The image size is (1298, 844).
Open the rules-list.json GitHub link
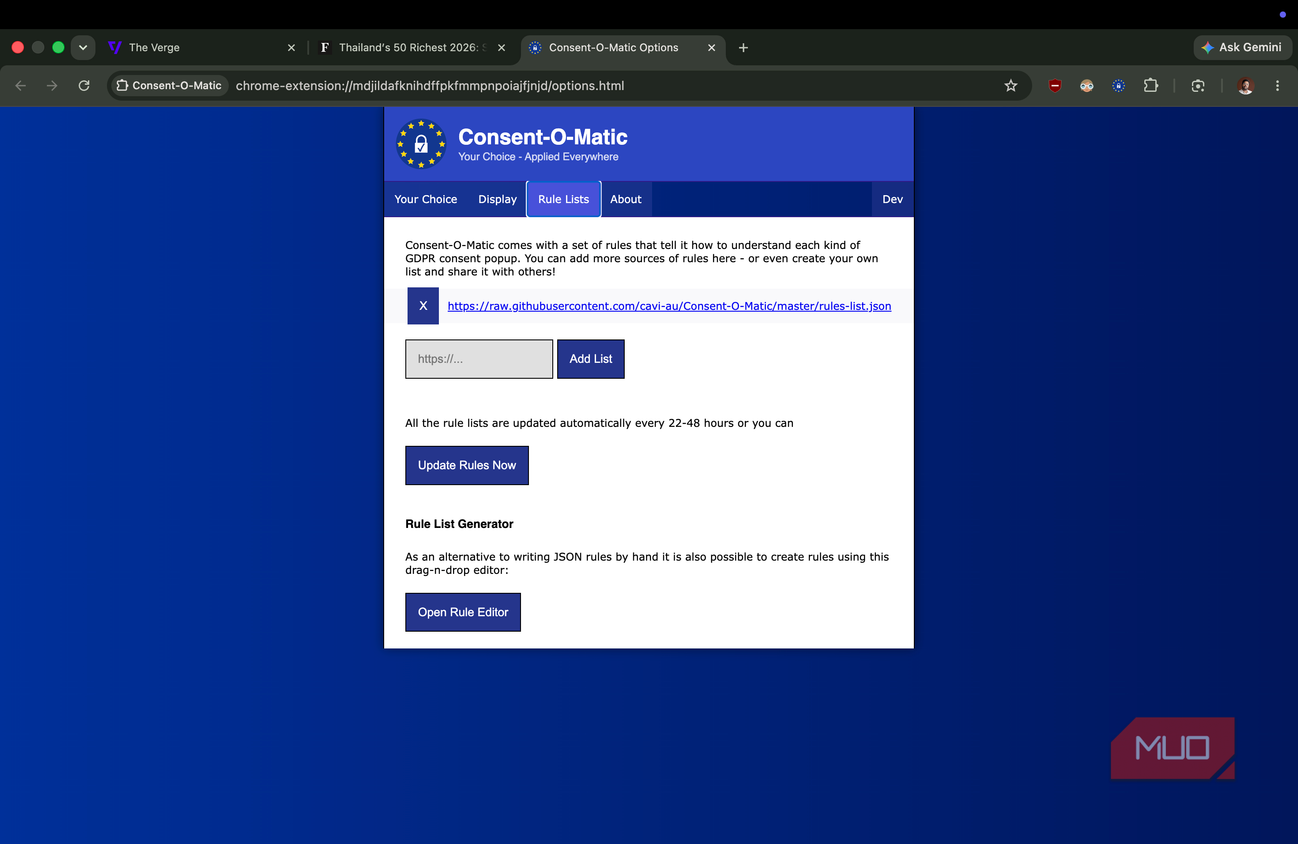coord(669,306)
